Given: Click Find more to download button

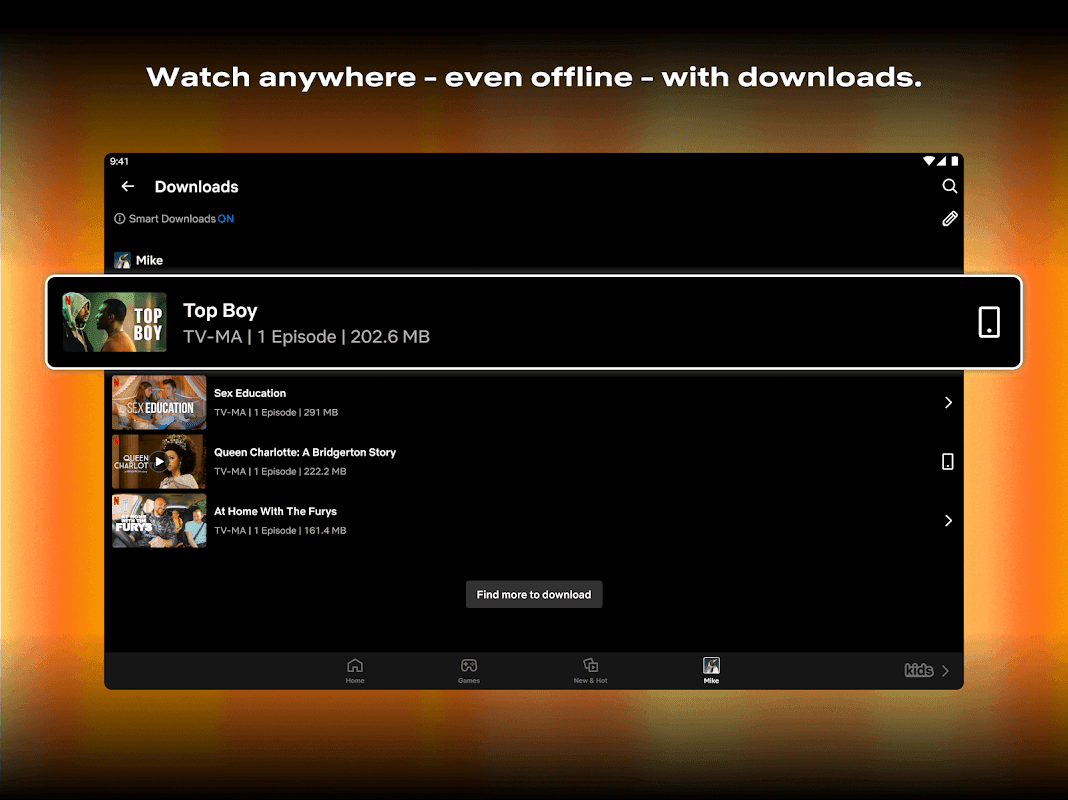Looking at the screenshot, I should click(534, 594).
